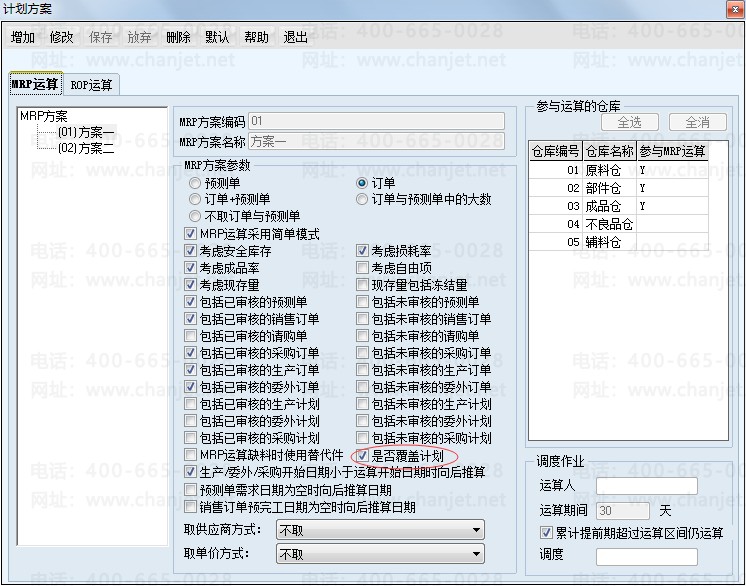Click the 调度 input field
The image size is (746, 586).
pos(647,557)
